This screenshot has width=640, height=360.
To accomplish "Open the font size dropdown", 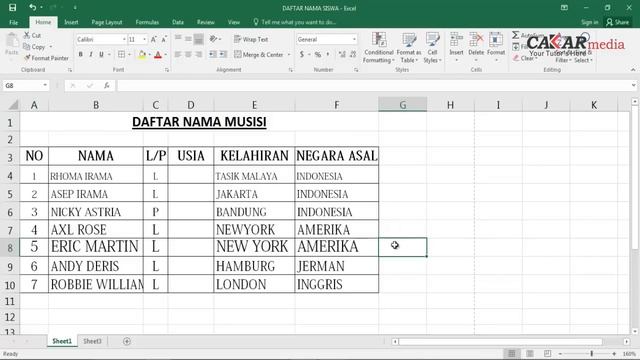I will click(x=144, y=40).
